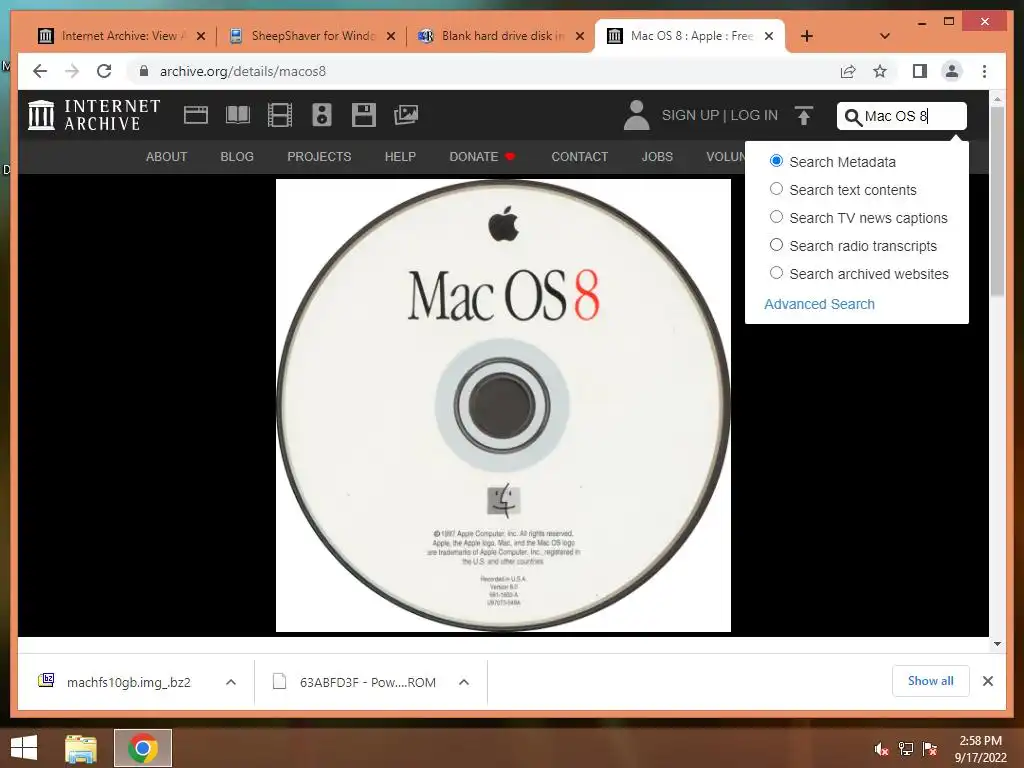
Task: Toggle the Chrome side panel icon
Action: pyautogui.click(x=920, y=71)
